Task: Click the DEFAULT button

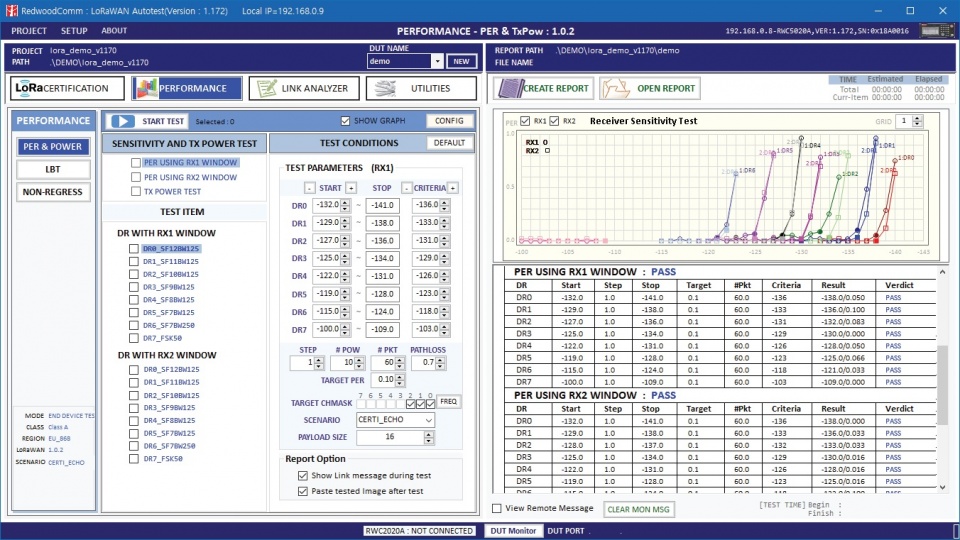Action: click(x=449, y=143)
